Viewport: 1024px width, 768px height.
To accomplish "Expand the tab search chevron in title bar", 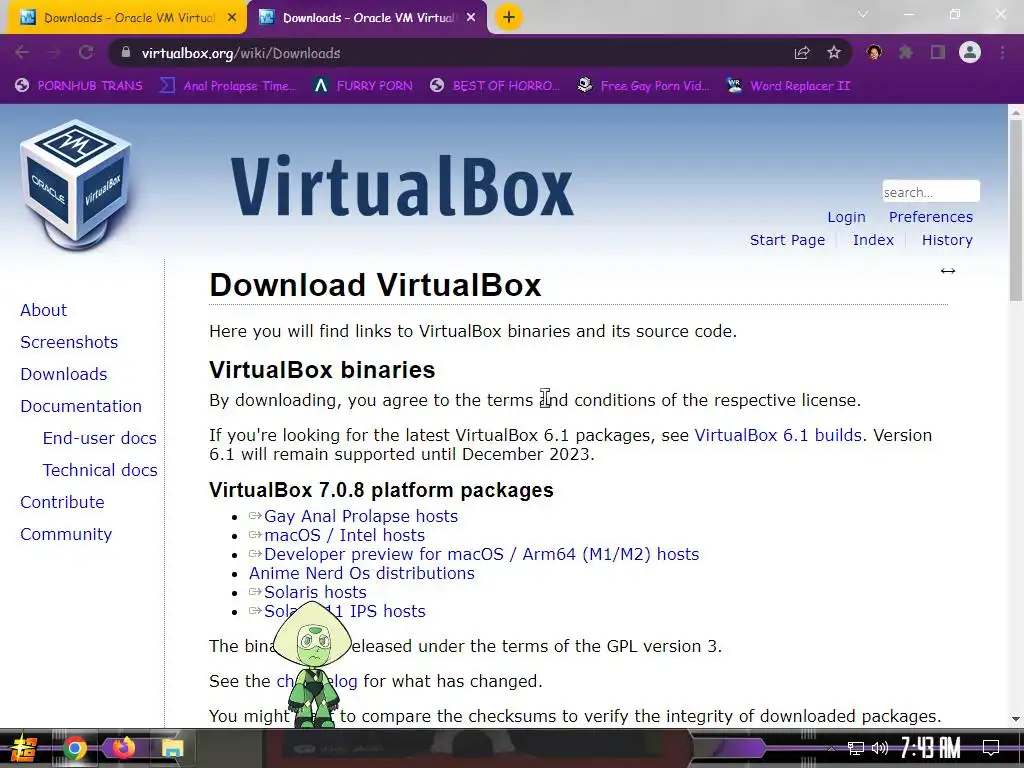I will (x=863, y=14).
